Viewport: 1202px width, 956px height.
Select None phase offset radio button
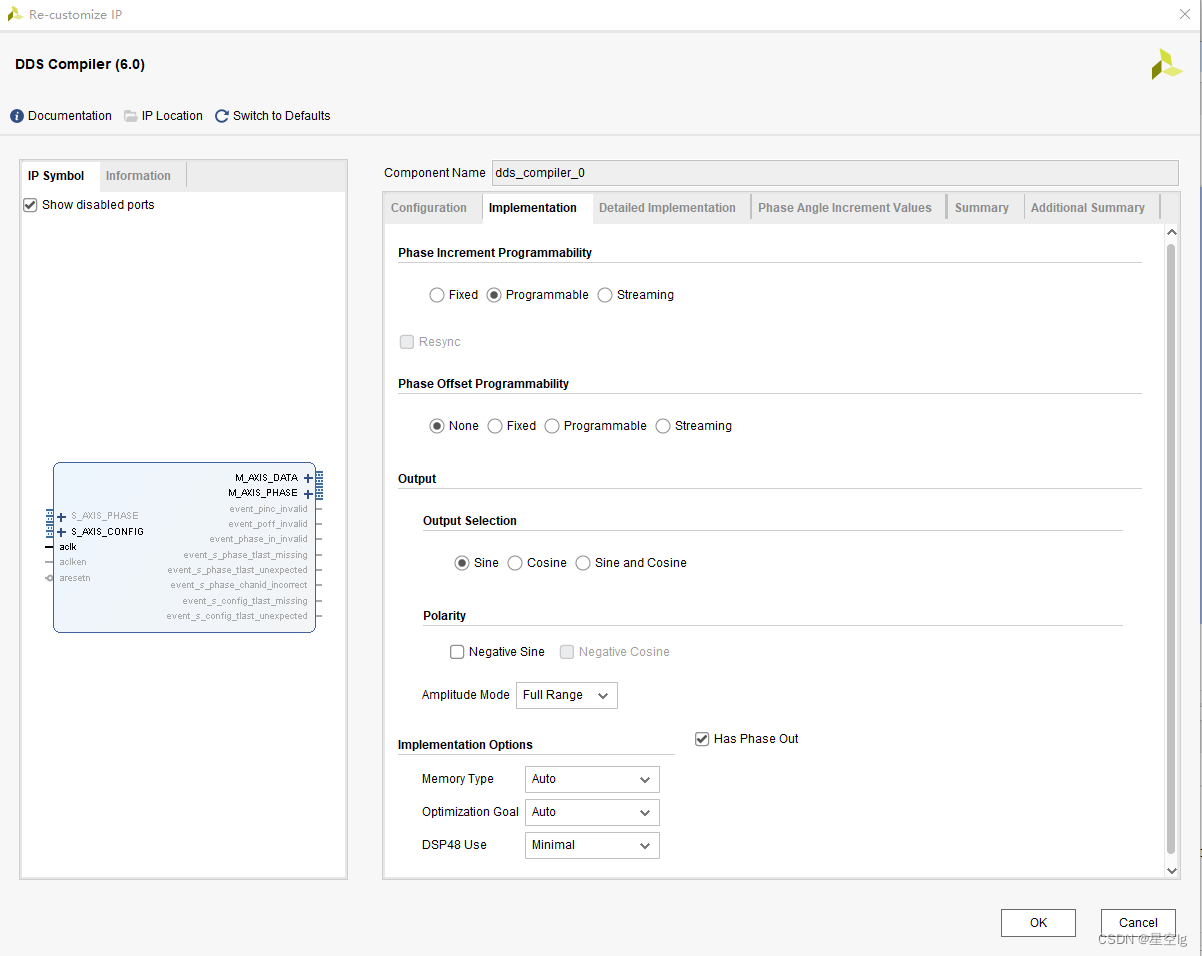tap(437, 426)
